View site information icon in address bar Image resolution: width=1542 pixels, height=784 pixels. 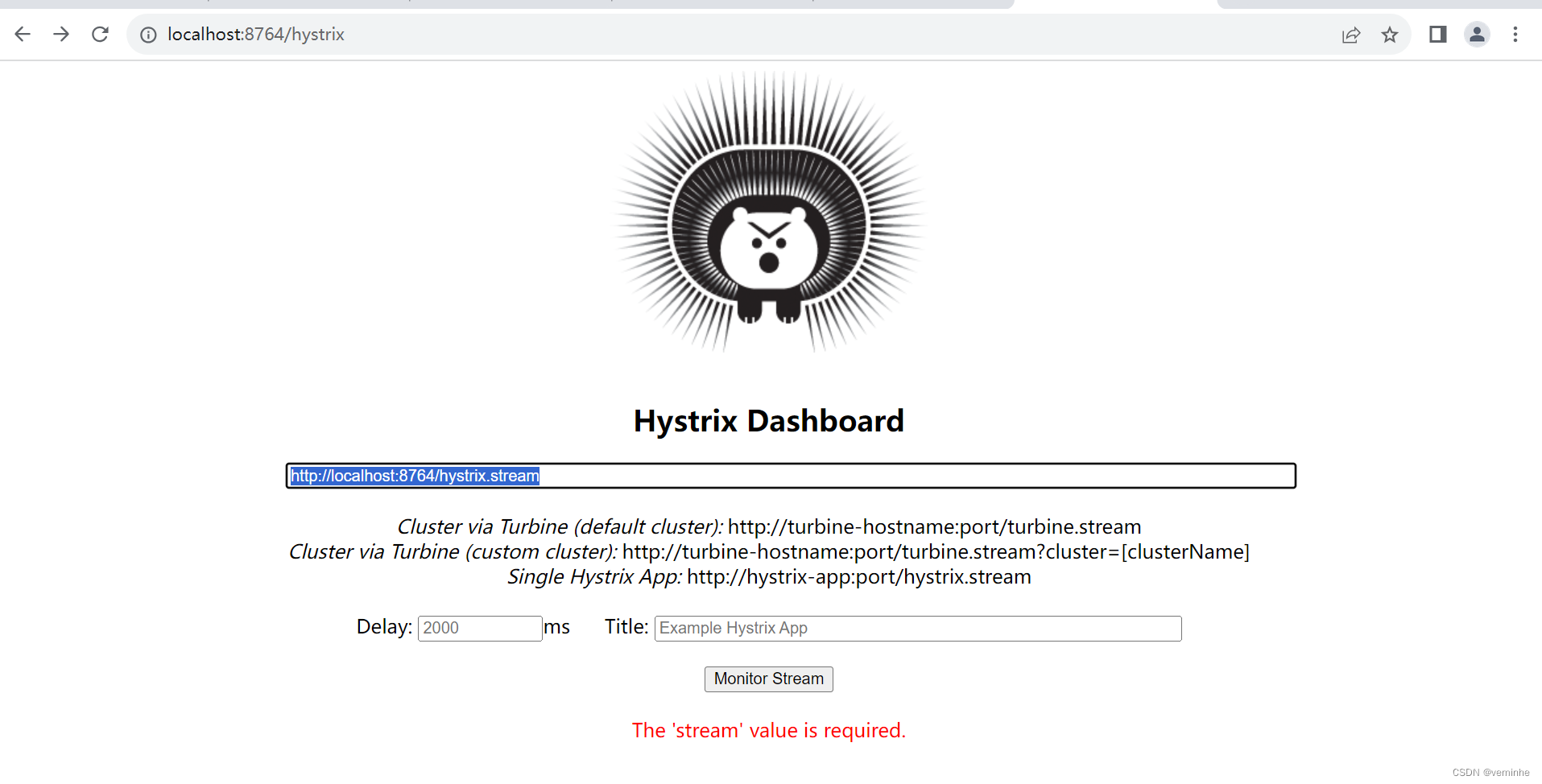148,35
